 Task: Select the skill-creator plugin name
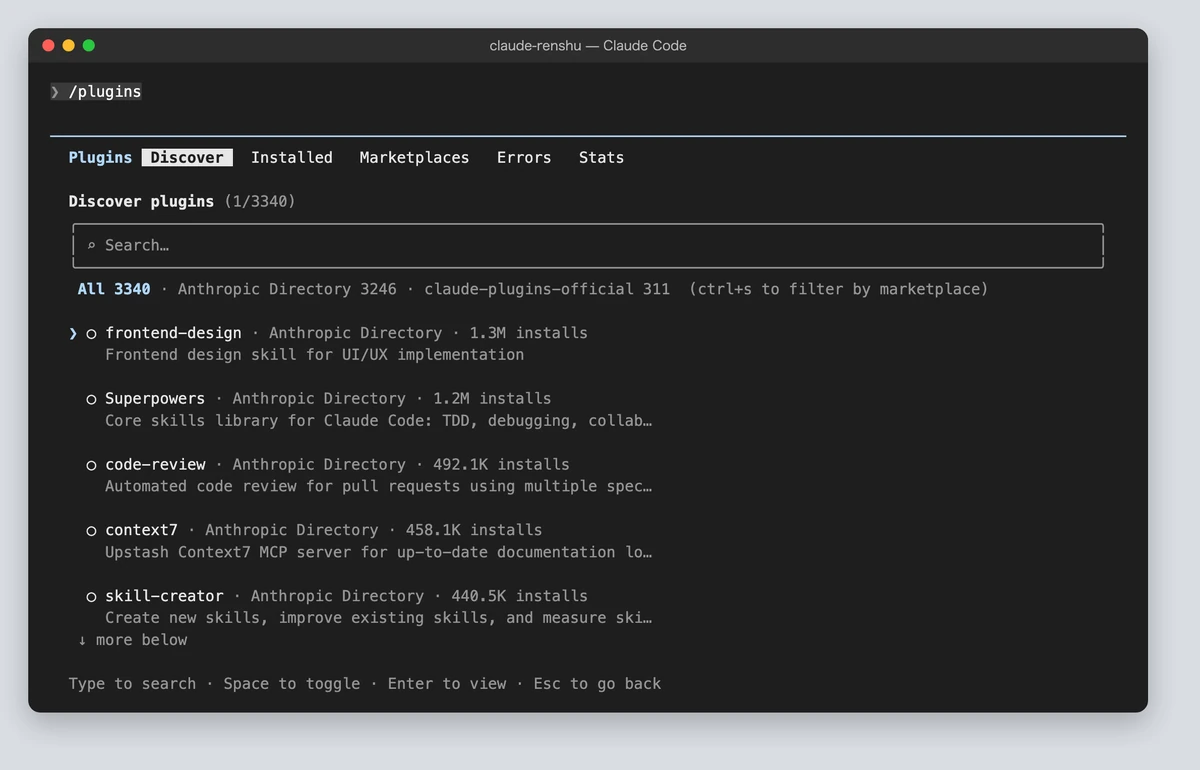tap(164, 596)
